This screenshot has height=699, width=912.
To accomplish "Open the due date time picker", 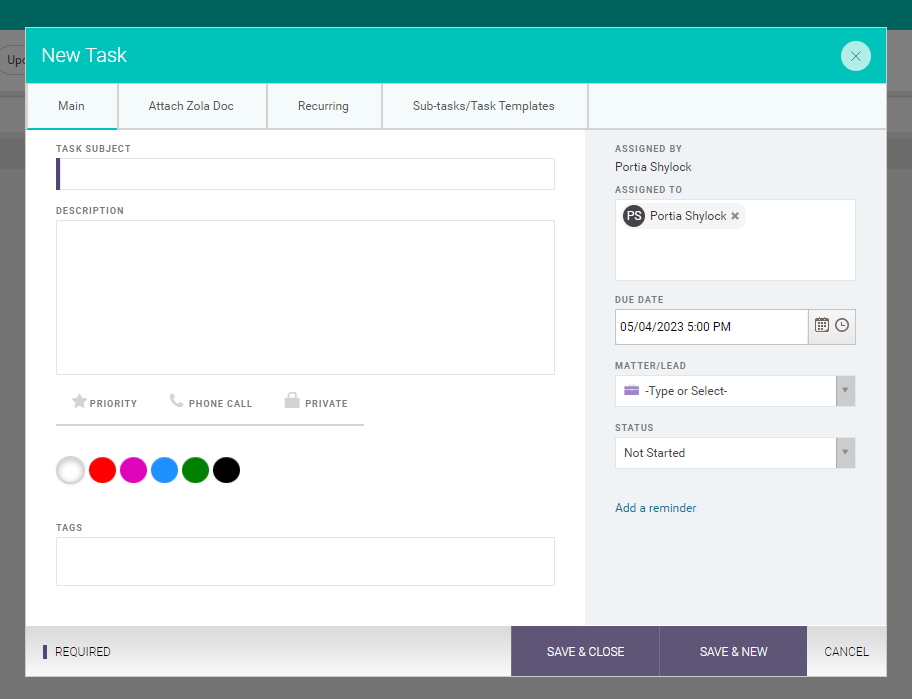I will 842,325.
